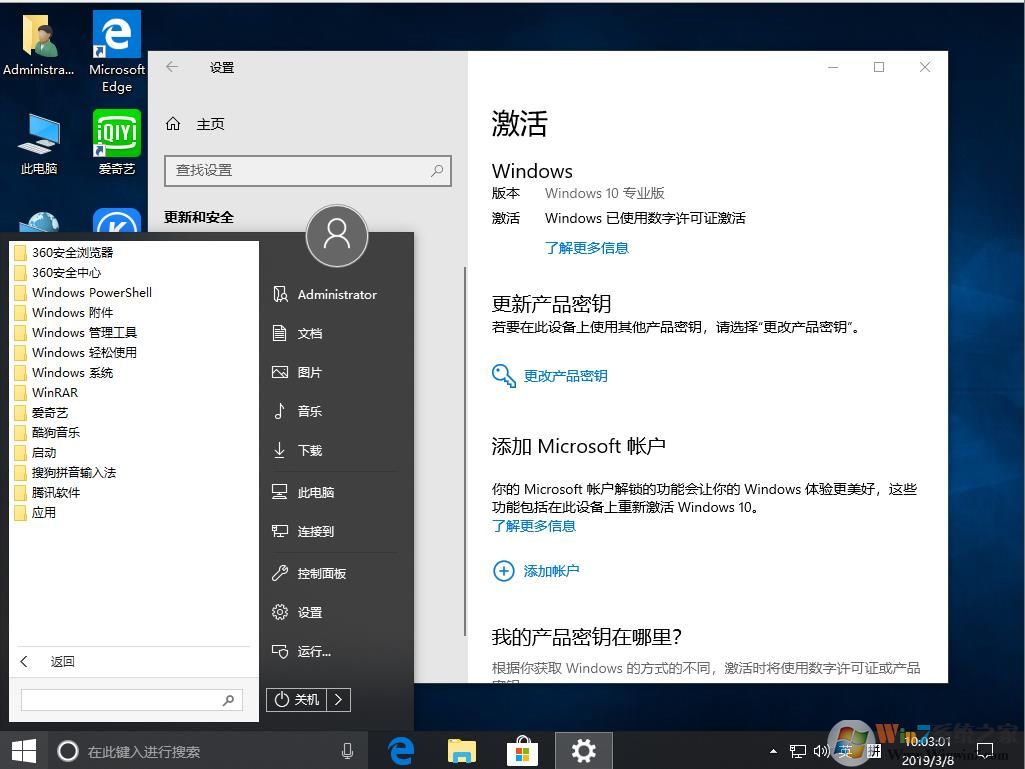Click the 更改产品密钥 link
This screenshot has width=1025, height=769.
tap(565, 376)
